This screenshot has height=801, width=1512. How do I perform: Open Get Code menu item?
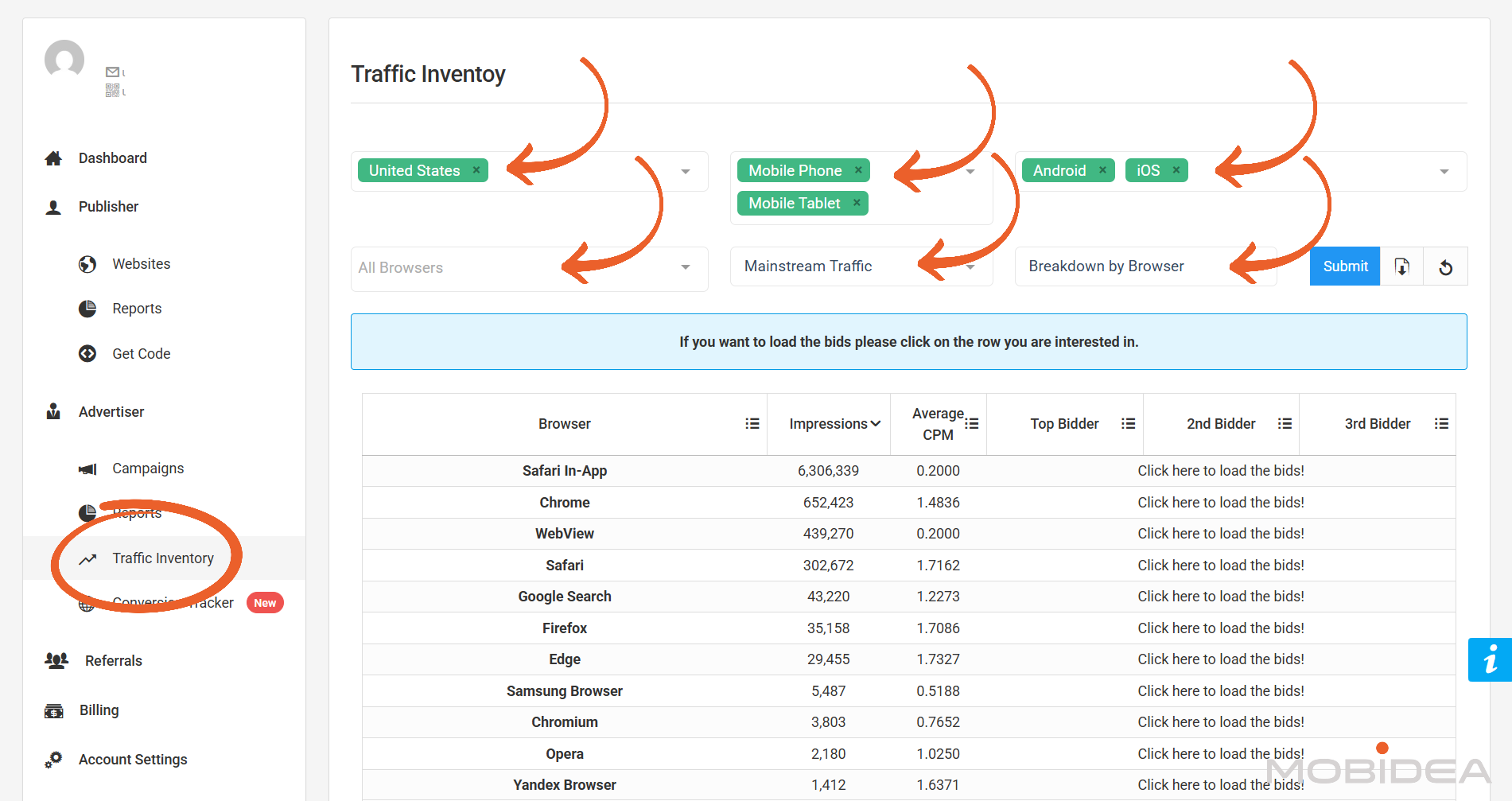point(142,354)
